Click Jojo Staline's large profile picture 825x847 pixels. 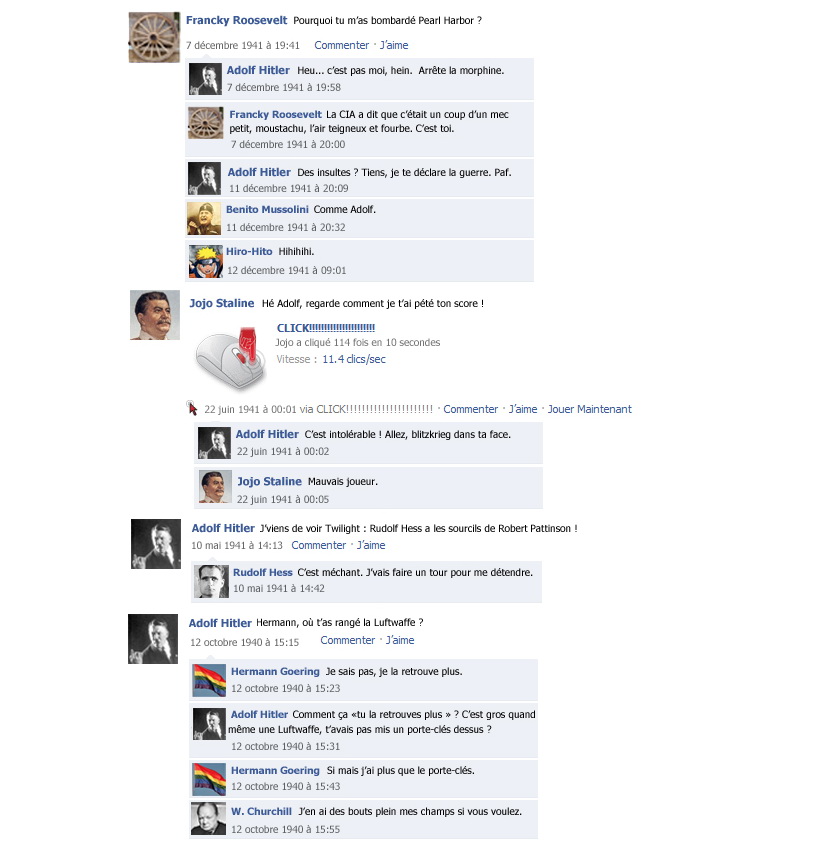[155, 315]
